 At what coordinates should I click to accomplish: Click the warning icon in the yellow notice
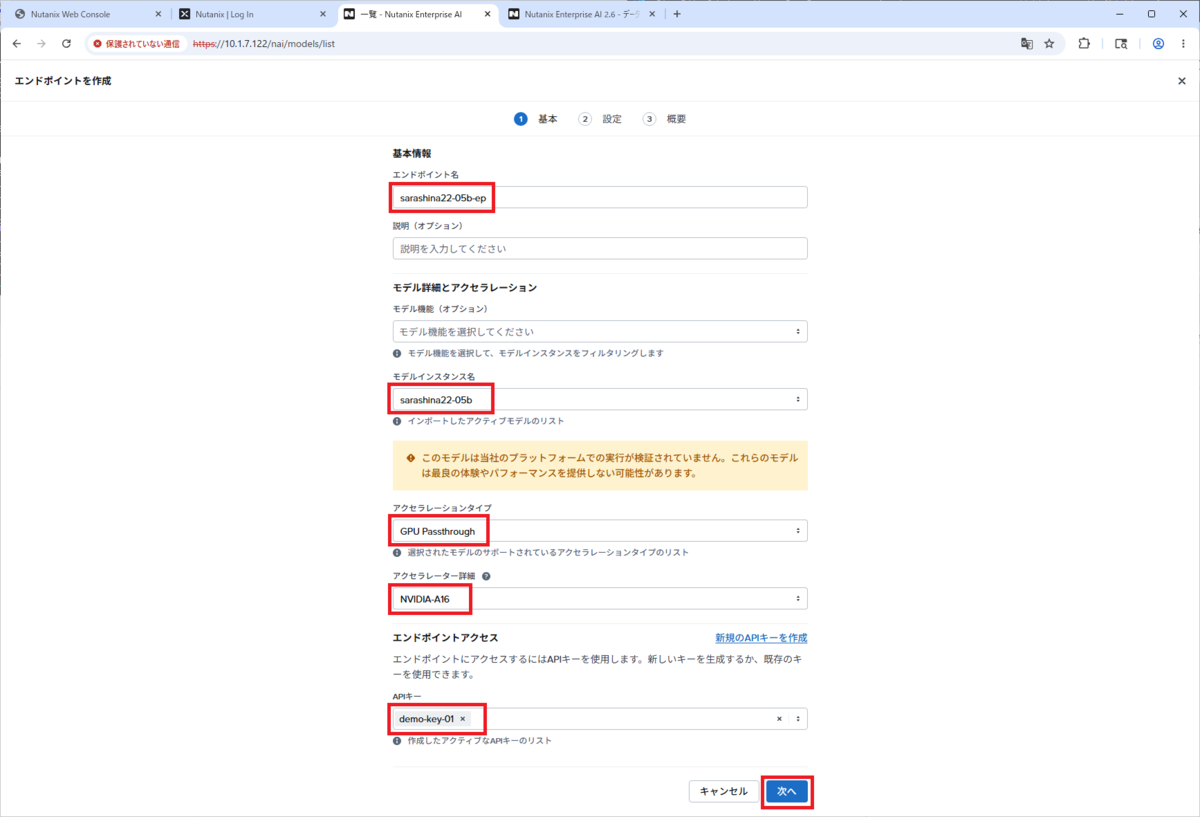click(410, 458)
